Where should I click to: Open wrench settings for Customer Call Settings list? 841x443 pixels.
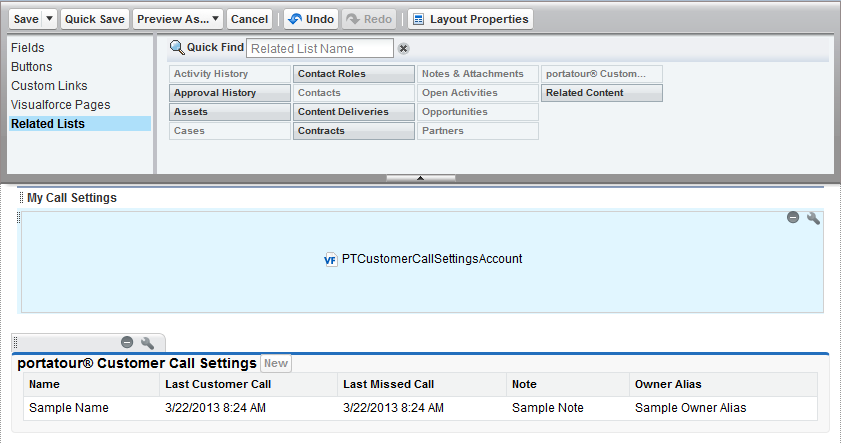coord(147,343)
